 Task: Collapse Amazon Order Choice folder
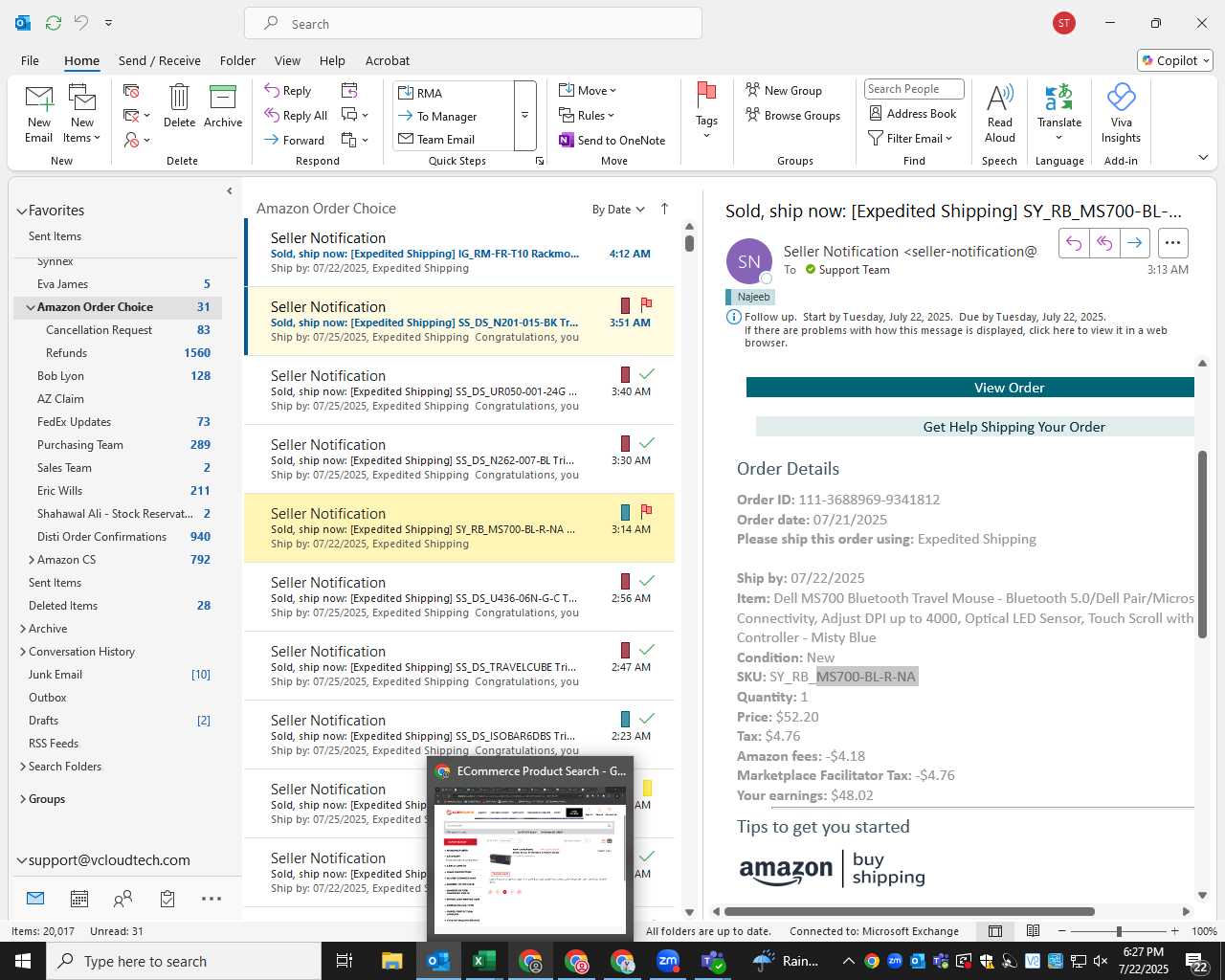[x=30, y=307]
